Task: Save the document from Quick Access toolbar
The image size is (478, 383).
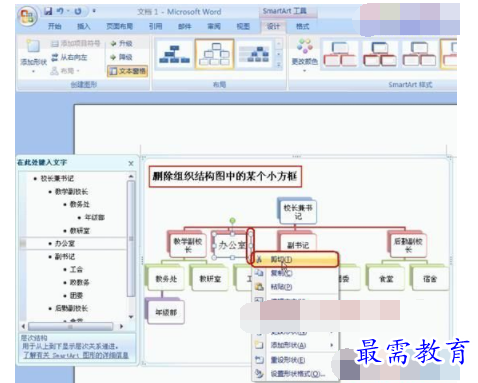Action: click(48, 11)
